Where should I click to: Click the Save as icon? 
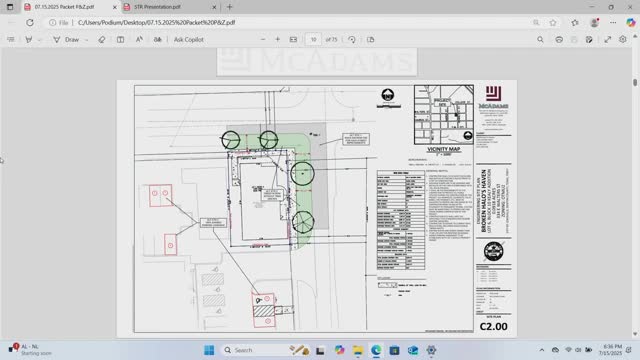point(589,40)
